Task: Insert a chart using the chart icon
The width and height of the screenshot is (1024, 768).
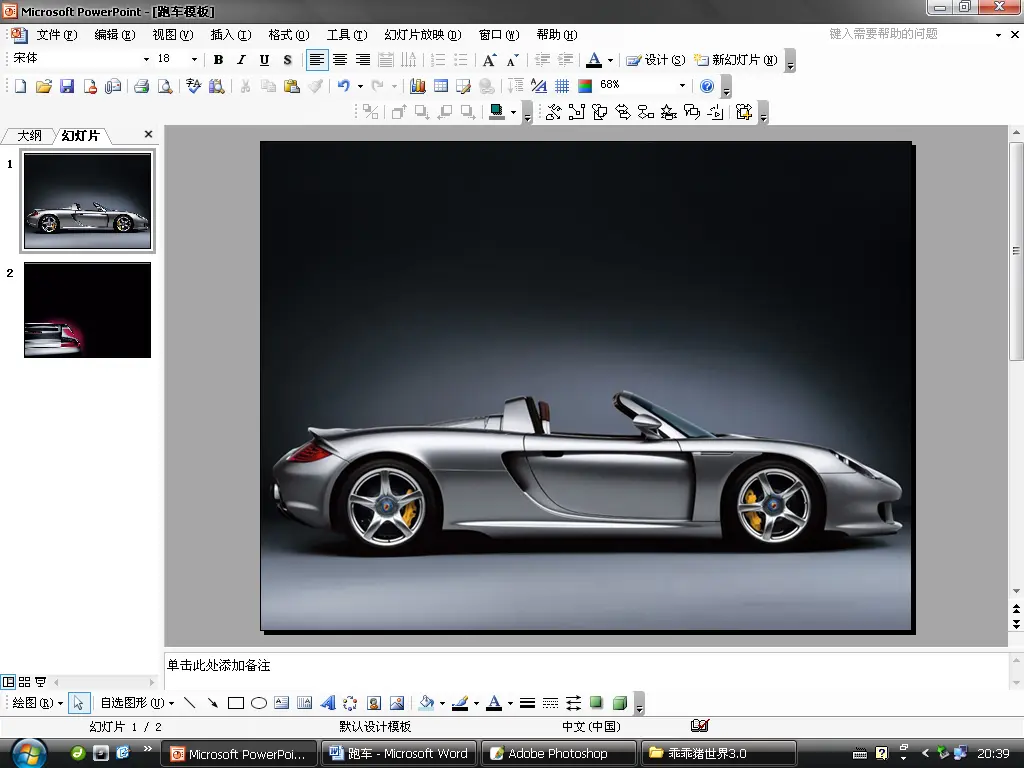Action: coord(418,87)
